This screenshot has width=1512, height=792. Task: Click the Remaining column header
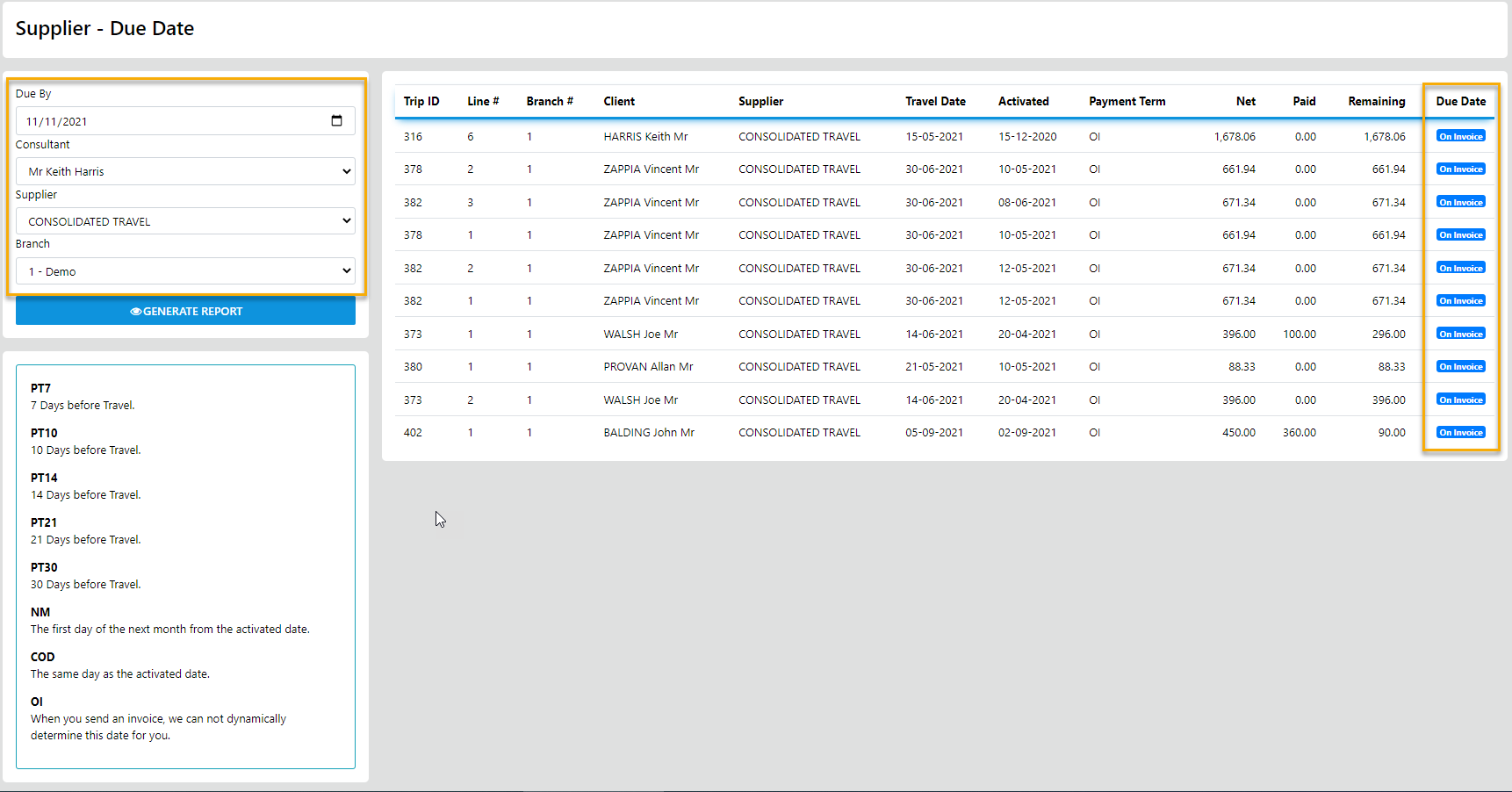pyautogui.click(x=1376, y=101)
